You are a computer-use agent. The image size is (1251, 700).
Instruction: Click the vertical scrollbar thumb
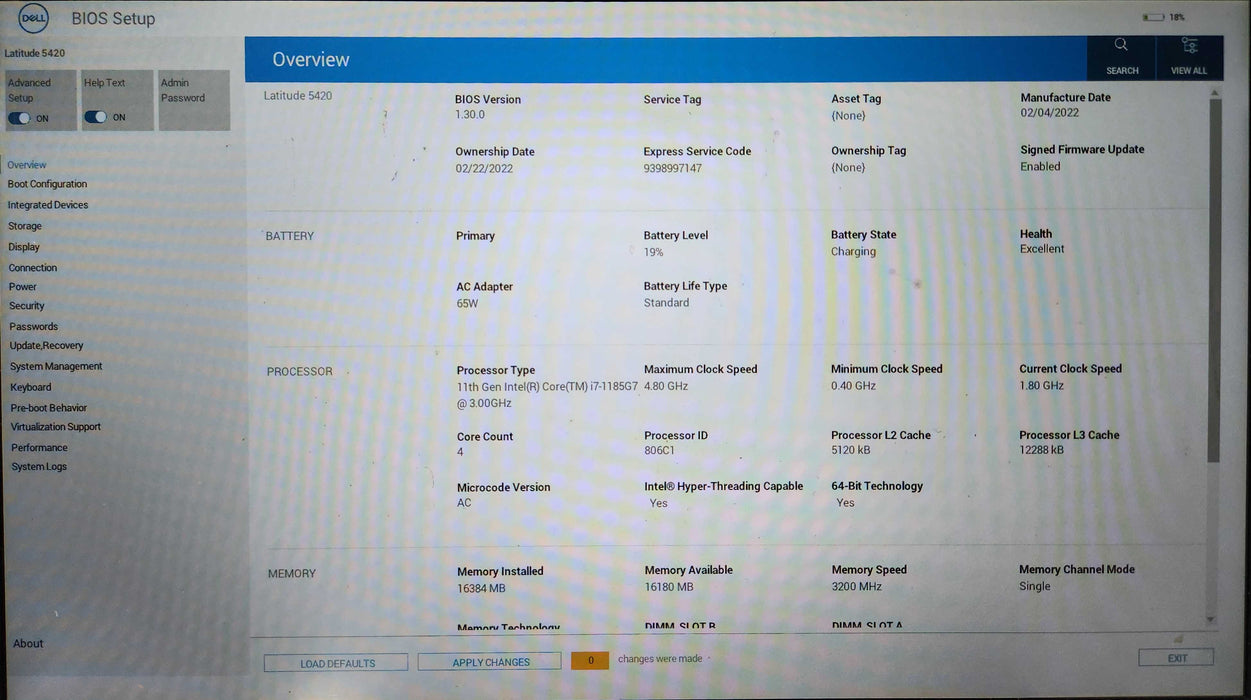pos(1215,280)
